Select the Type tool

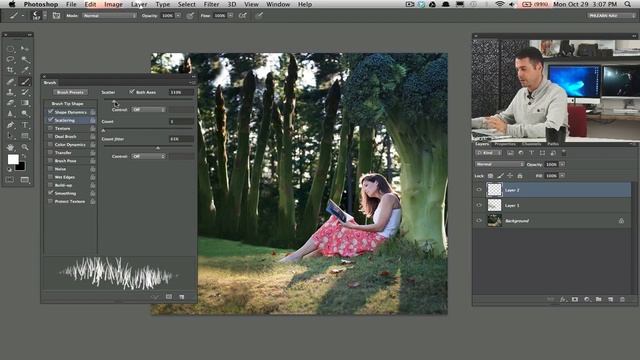coord(25,125)
